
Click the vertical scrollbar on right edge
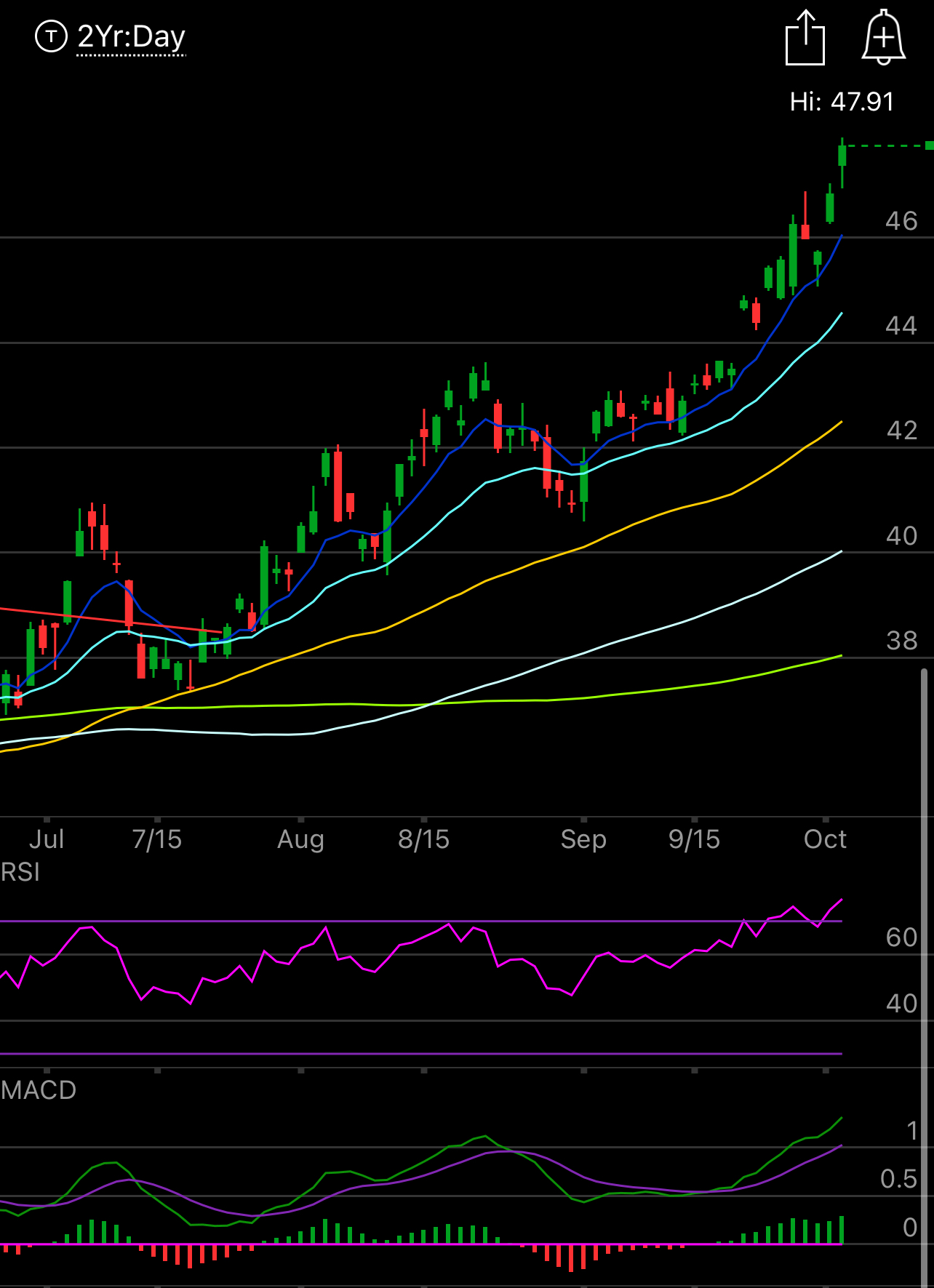[925, 977]
